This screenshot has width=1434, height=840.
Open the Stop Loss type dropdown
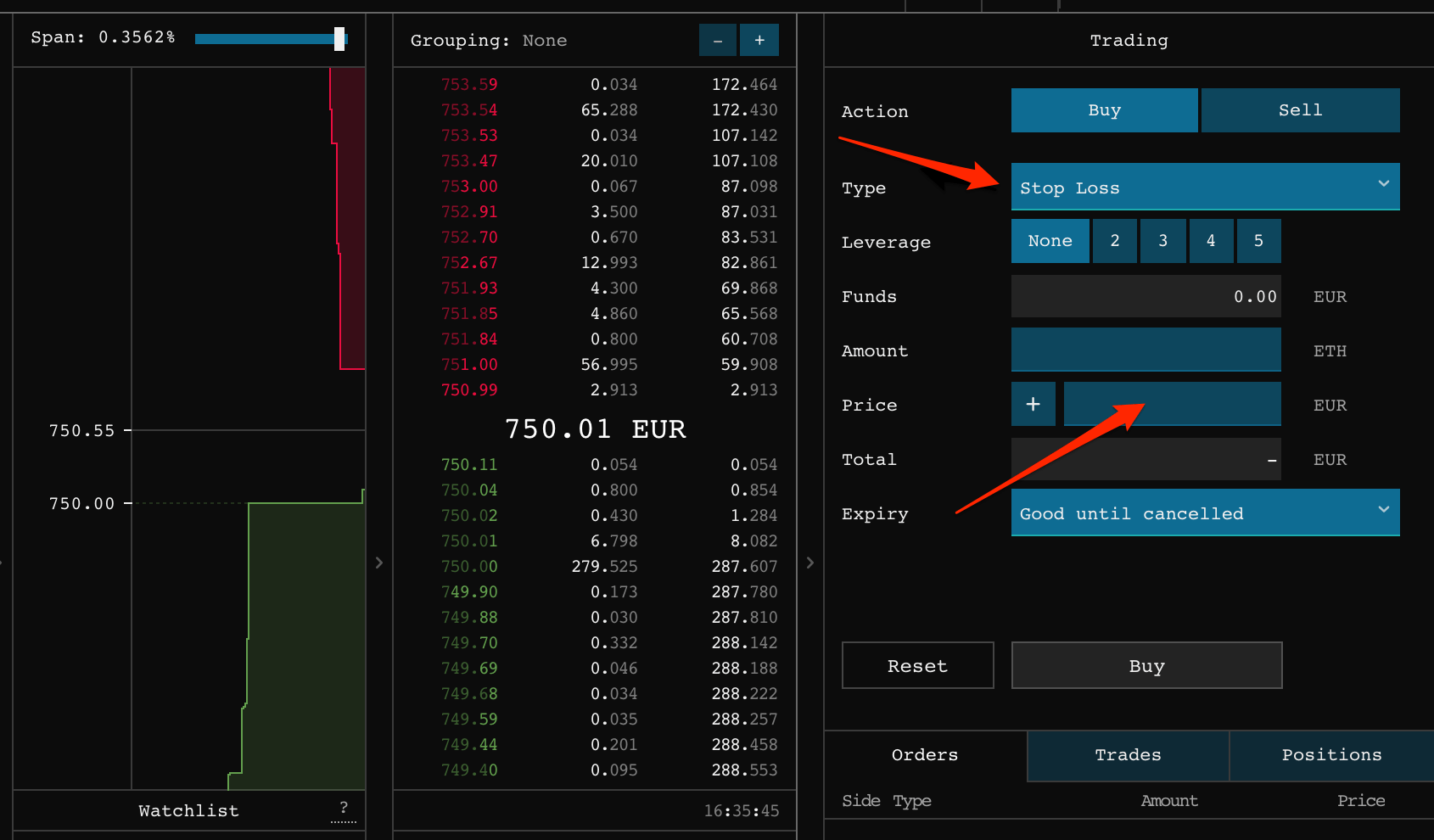point(1205,187)
